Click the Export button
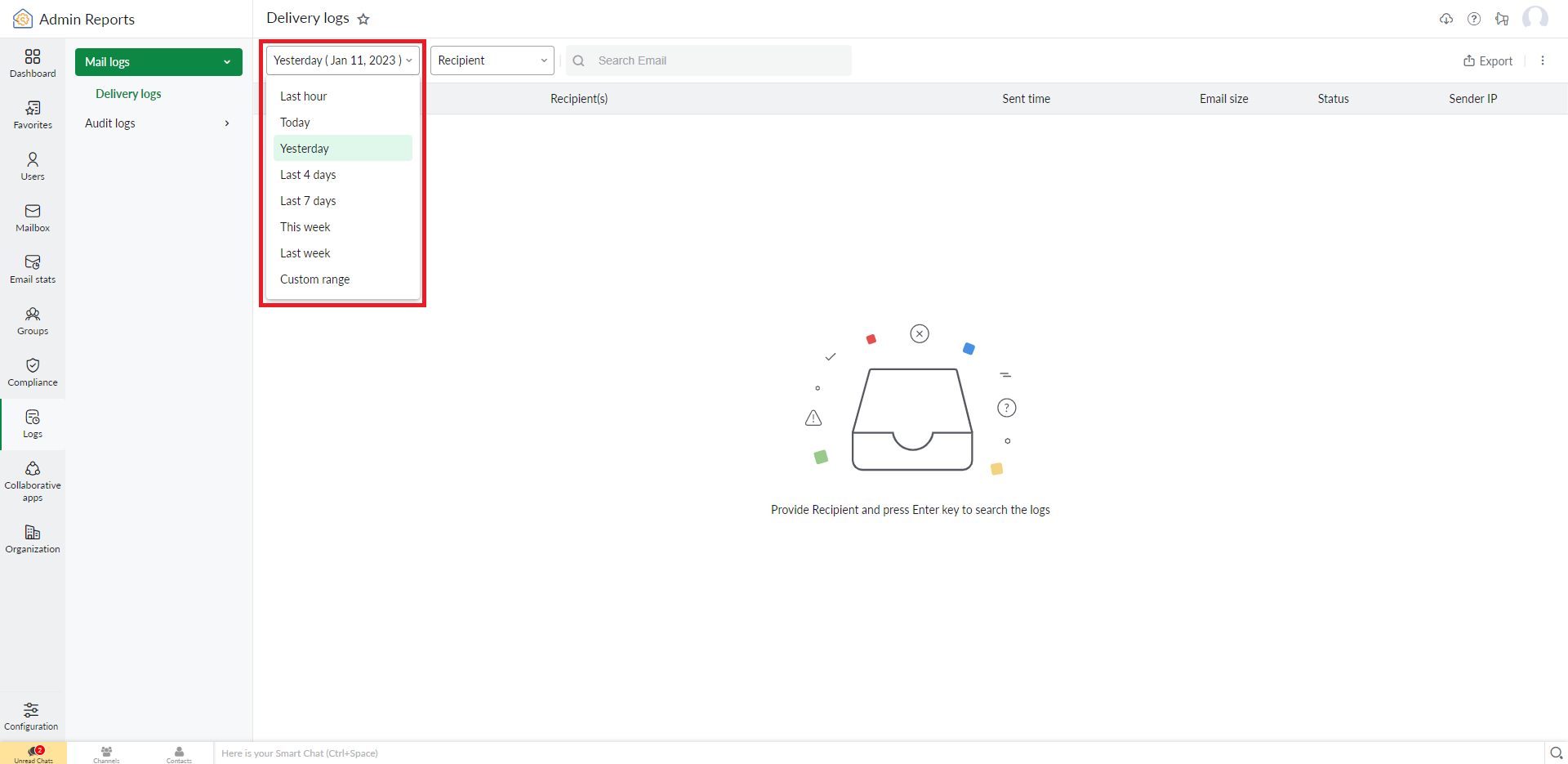The height and width of the screenshot is (764, 1568). point(1488,60)
